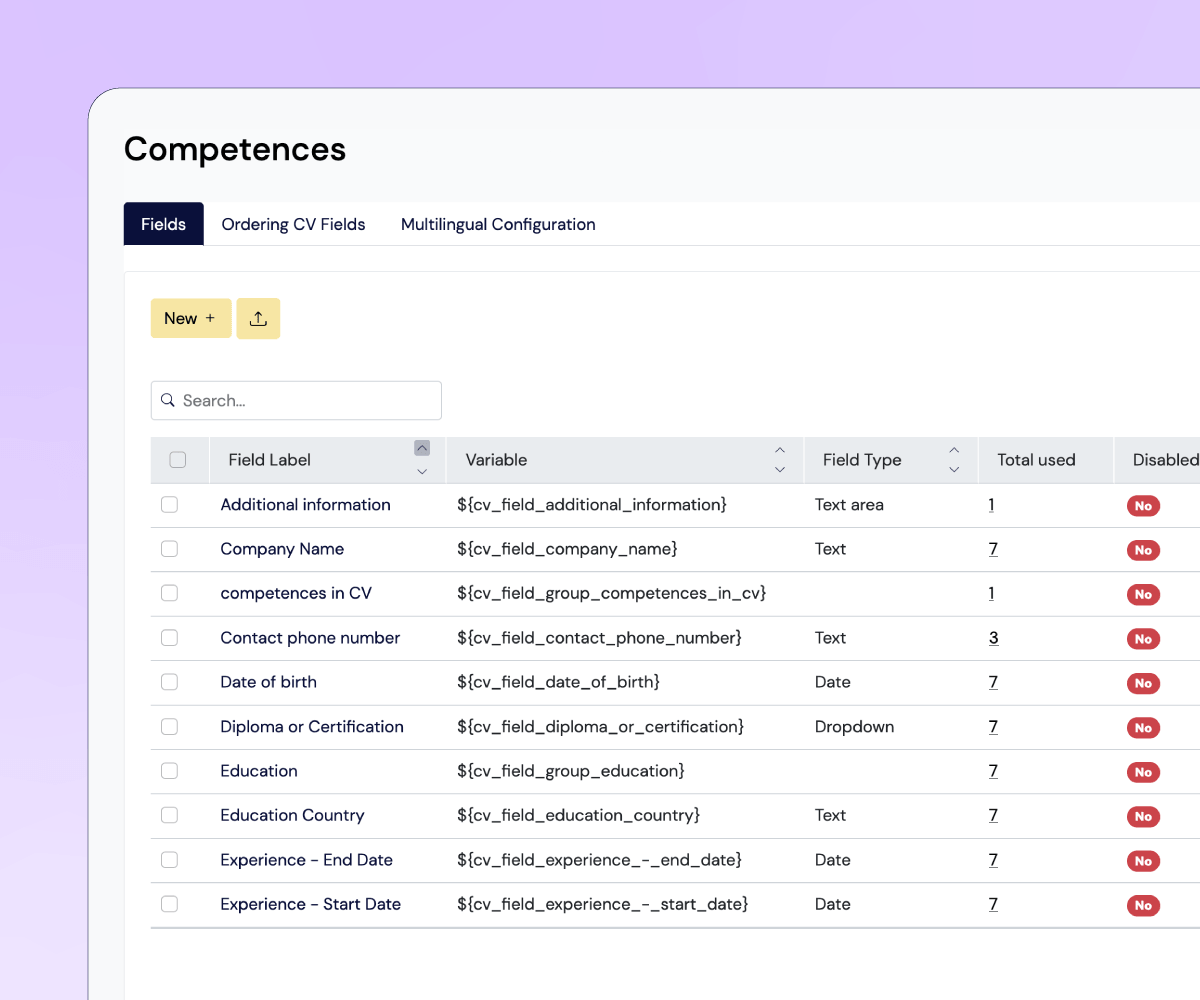Open the Multilingual Configuration tab
Viewport: 1200px width, 1000px height.
[x=498, y=224]
